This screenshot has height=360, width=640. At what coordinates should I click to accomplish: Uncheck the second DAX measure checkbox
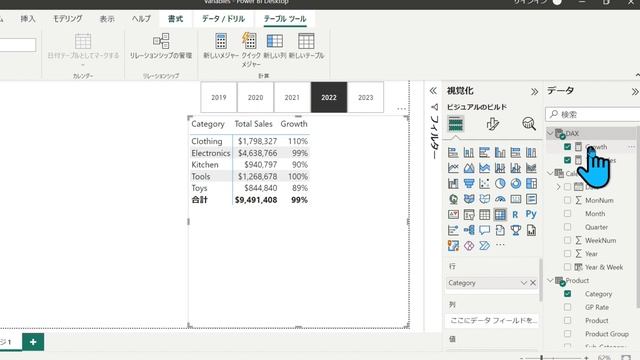click(x=567, y=160)
